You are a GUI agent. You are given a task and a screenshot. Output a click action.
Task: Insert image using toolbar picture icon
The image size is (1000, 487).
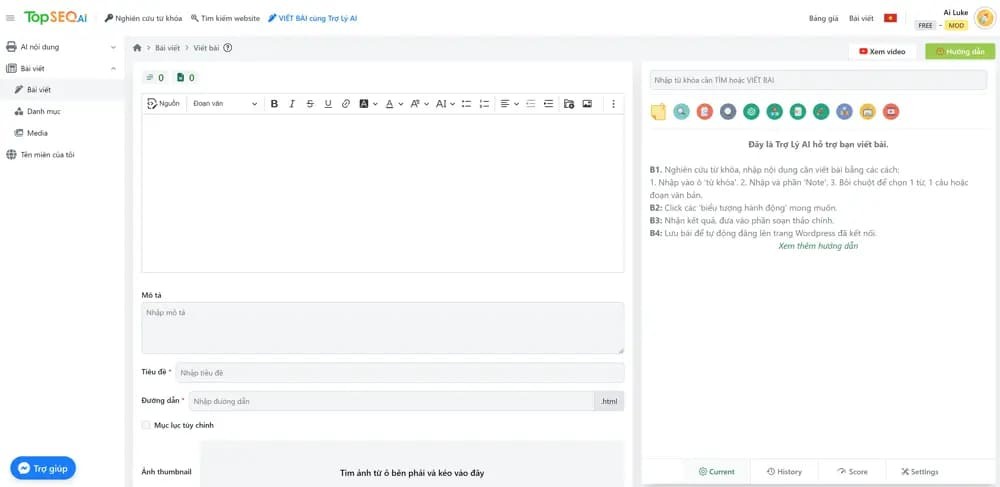point(587,103)
